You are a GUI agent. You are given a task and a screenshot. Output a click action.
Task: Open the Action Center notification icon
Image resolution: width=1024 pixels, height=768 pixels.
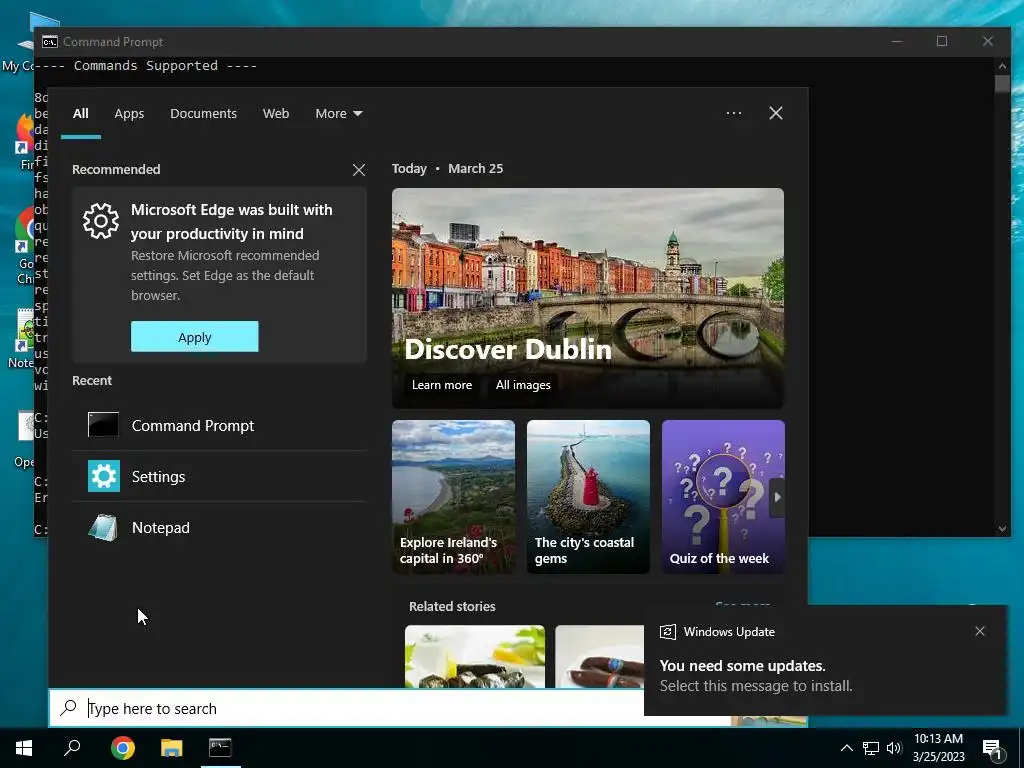coord(992,750)
